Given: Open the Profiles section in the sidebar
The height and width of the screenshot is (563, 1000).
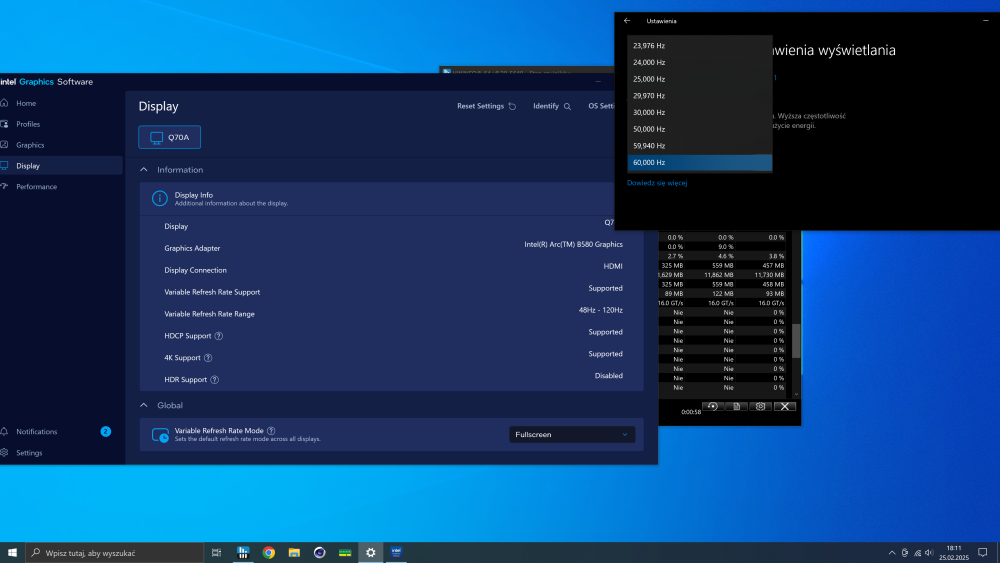Looking at the screenshot, I should pos(28,124).
